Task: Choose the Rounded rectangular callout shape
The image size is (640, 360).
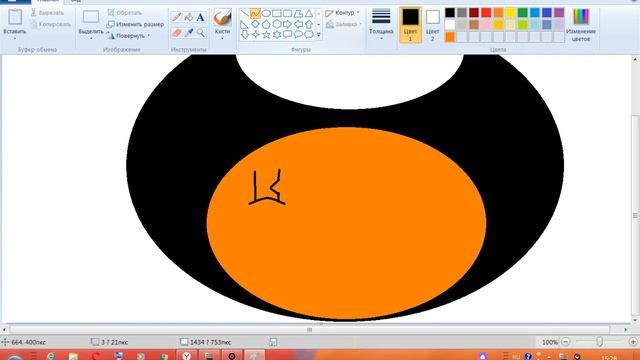Action: 287,35
